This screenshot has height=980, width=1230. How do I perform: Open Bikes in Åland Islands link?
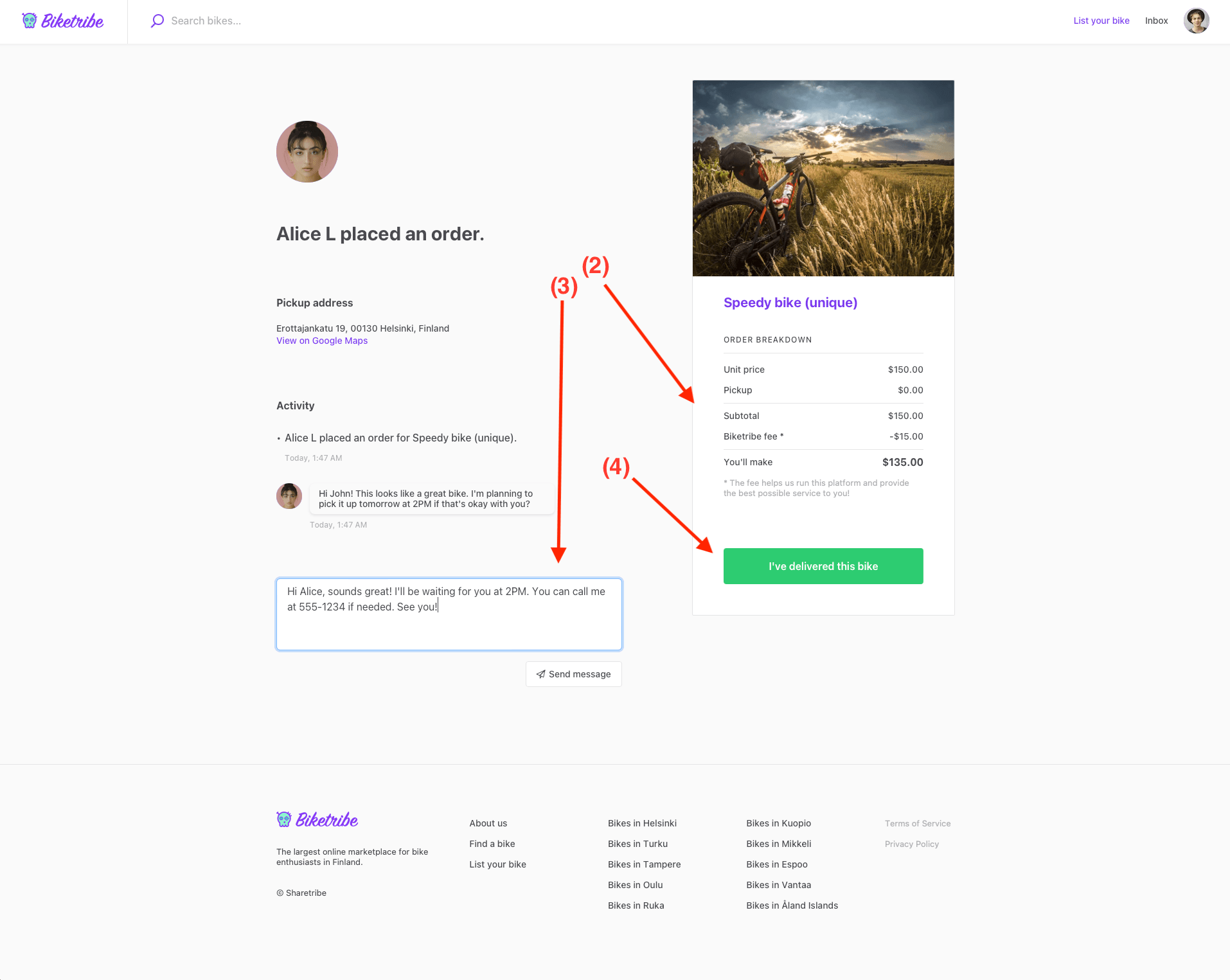(792, 905)
